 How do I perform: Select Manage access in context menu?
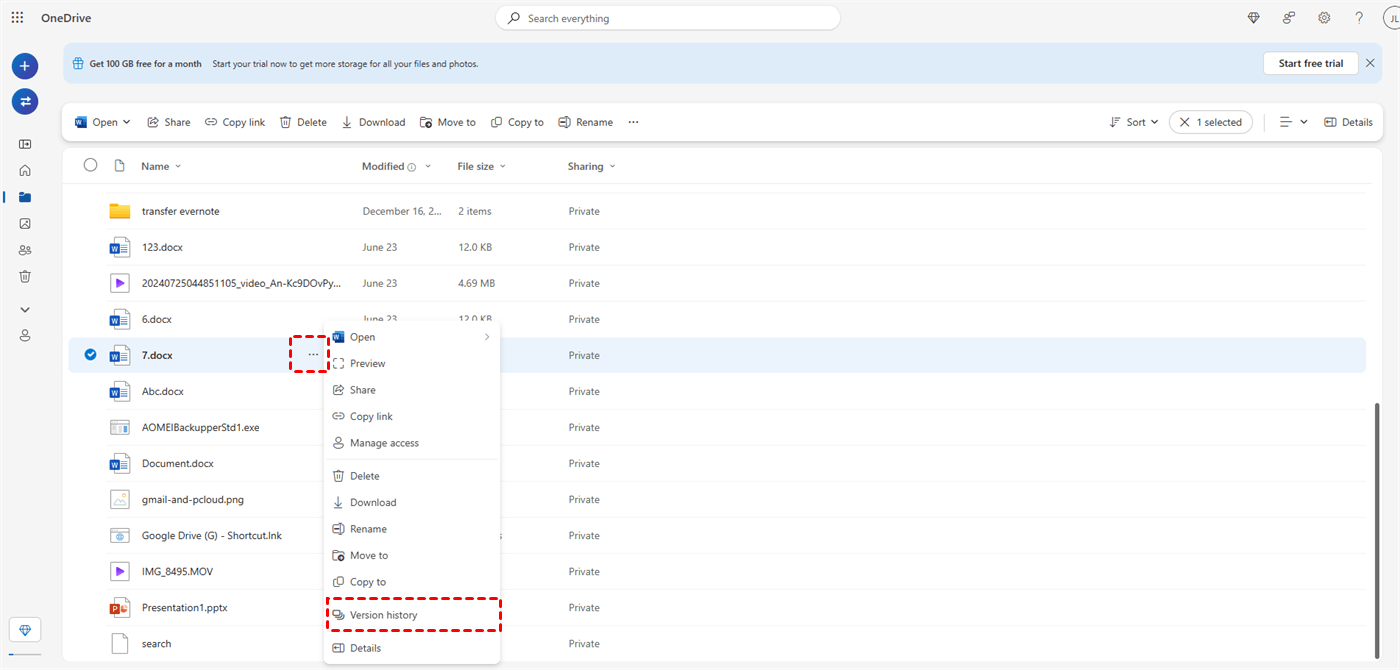[x=384, y=443]
